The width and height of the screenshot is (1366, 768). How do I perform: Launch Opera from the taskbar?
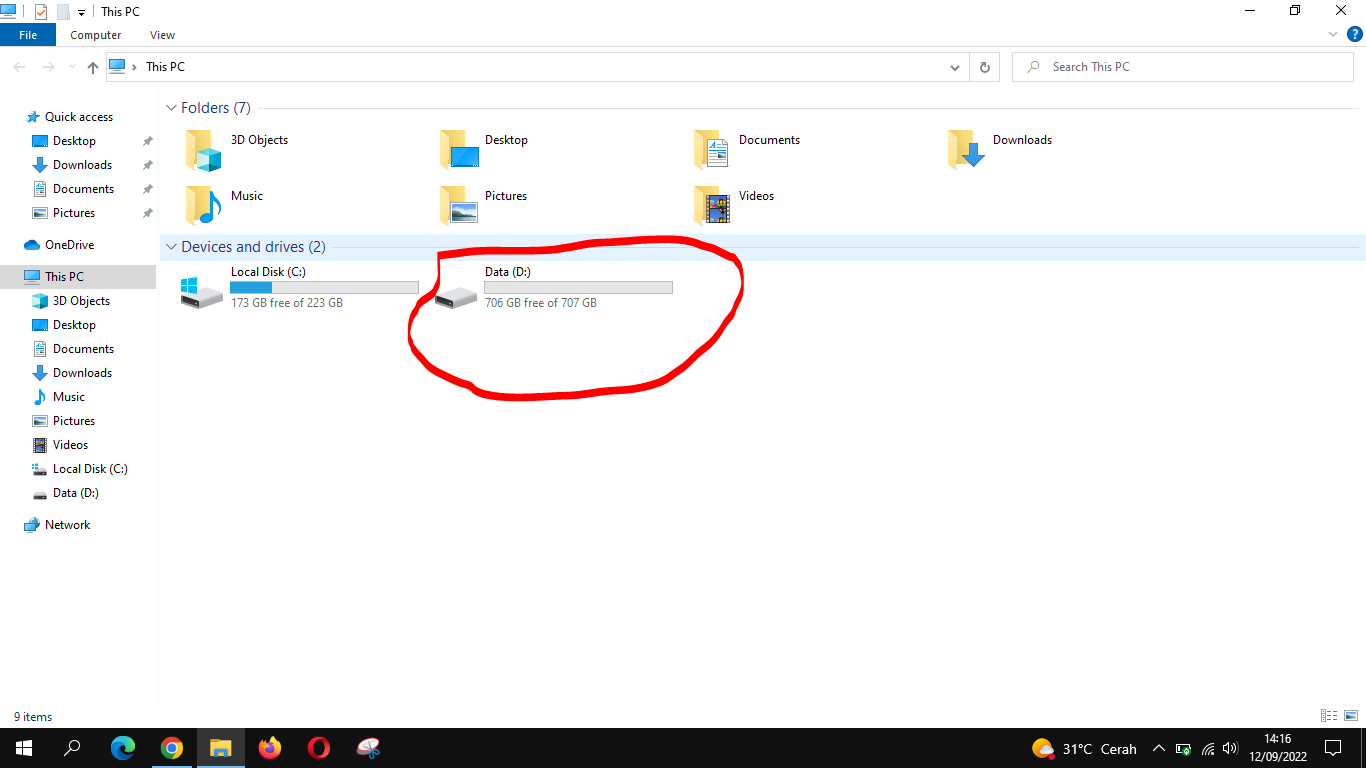[319, 748]
